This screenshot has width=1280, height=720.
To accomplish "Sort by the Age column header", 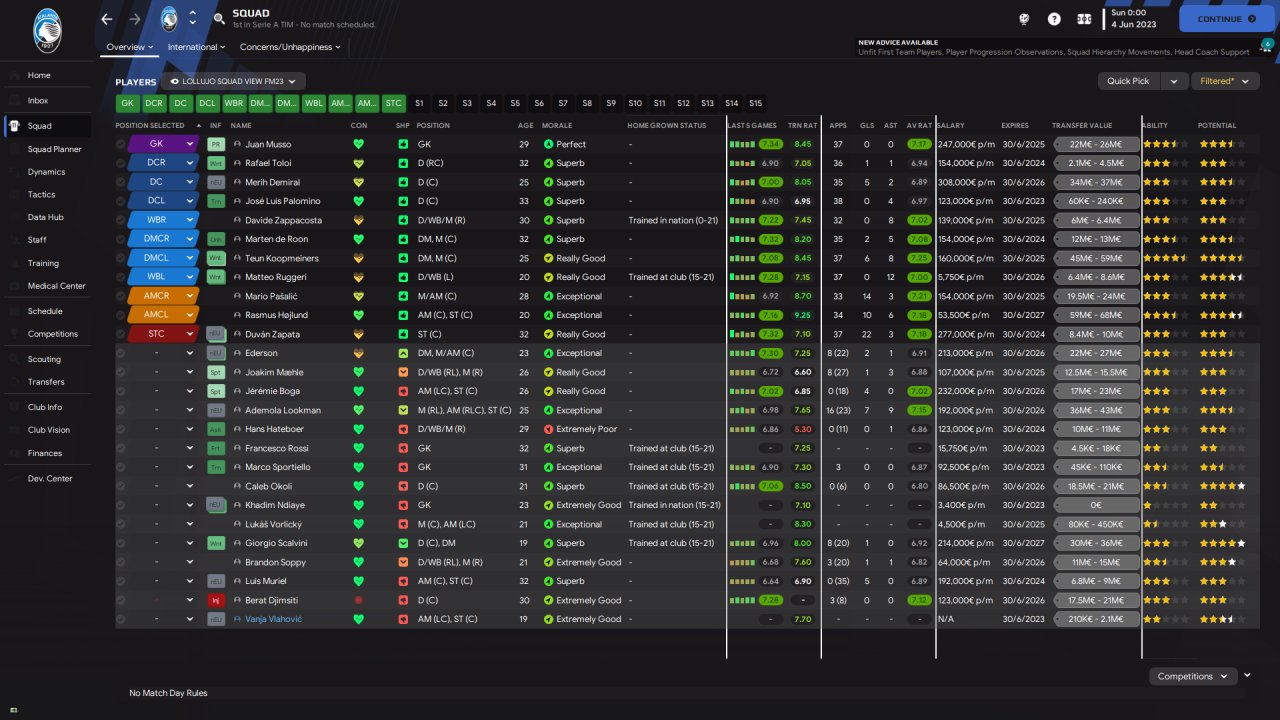I will tap(526, 126).
